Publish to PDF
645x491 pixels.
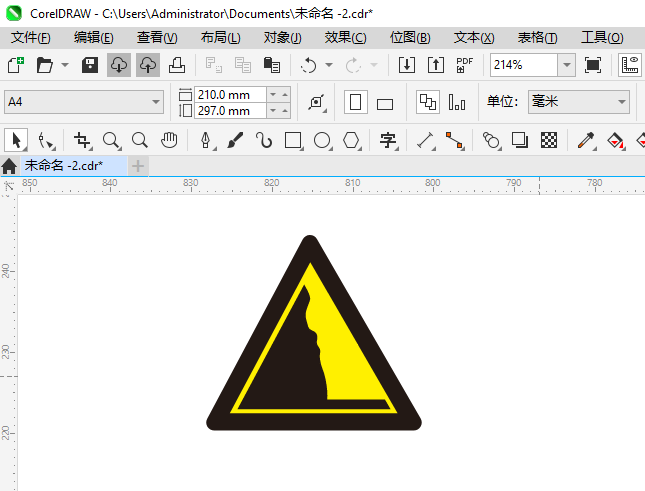[465, 65]
